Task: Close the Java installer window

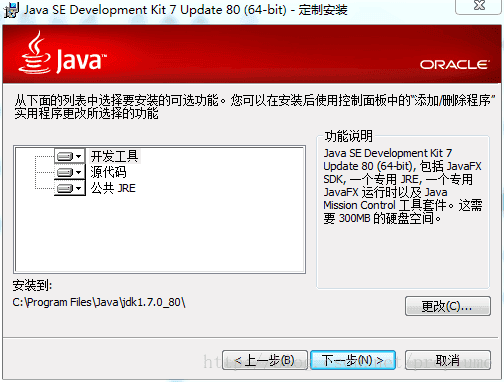Action: point(479,6)
